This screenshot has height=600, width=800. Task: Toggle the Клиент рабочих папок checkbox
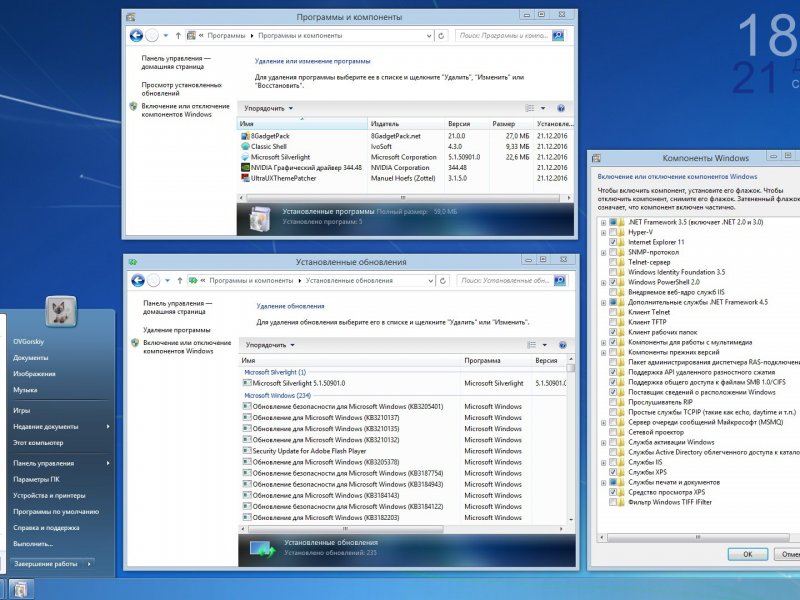(613, 332)
